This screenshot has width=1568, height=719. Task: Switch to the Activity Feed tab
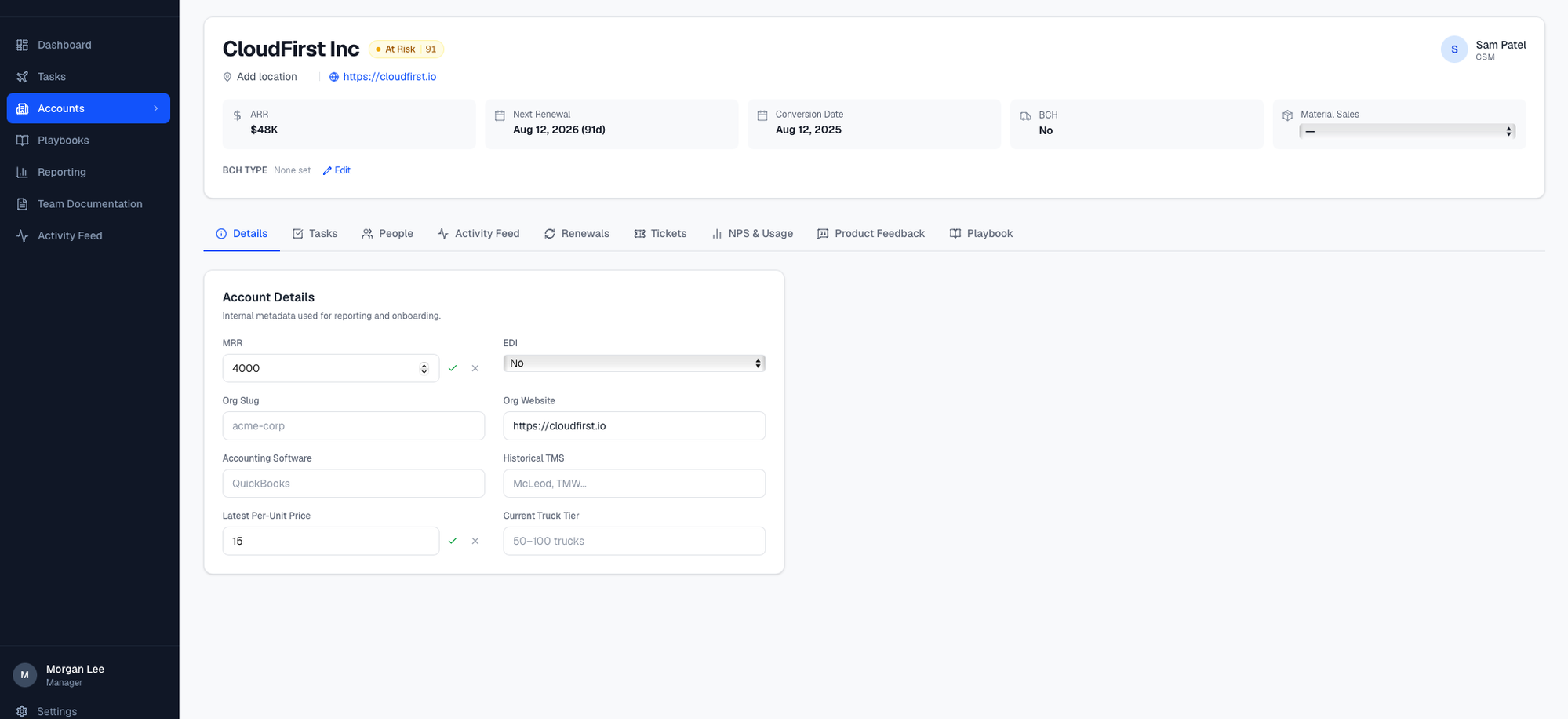click(x=478, y=234)
